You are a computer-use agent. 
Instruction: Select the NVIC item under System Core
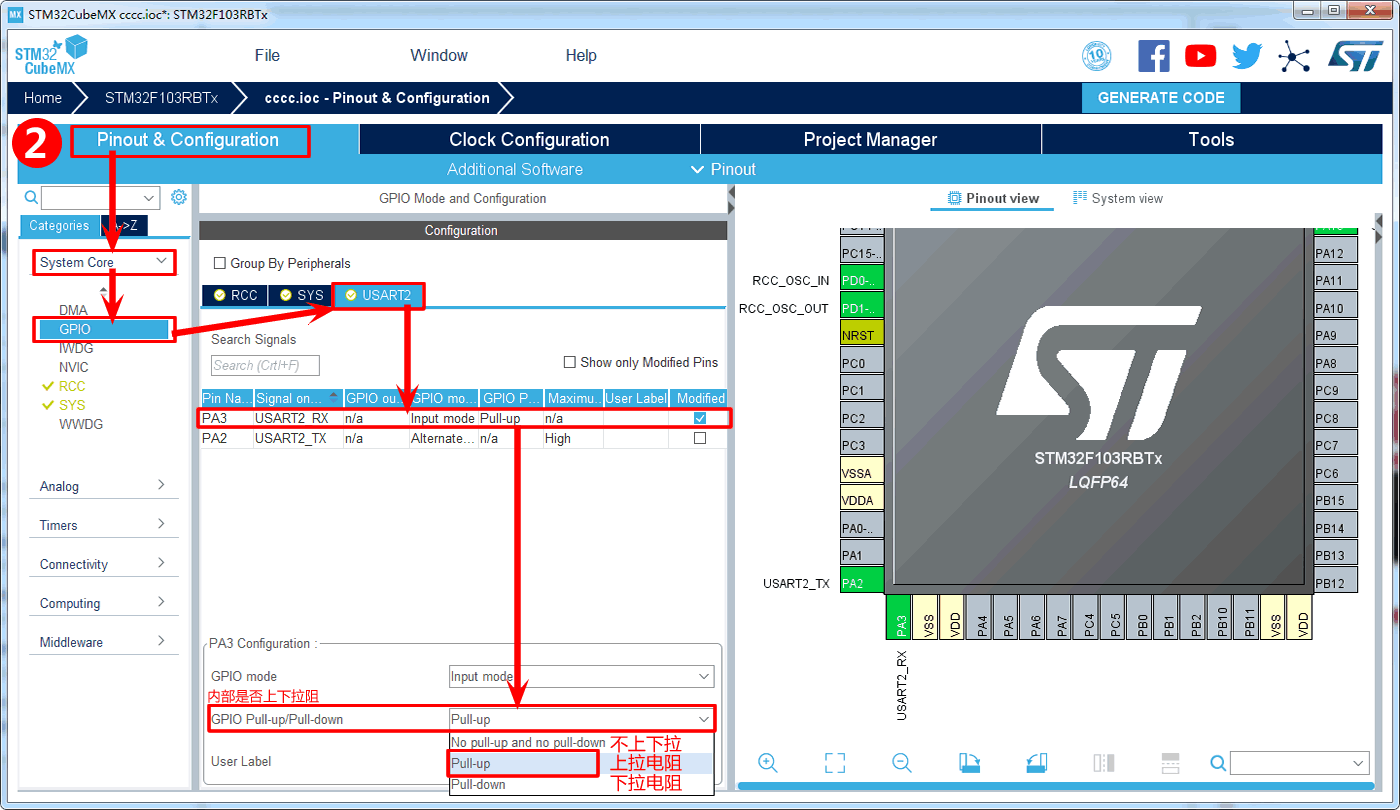[x=74, y=367]
